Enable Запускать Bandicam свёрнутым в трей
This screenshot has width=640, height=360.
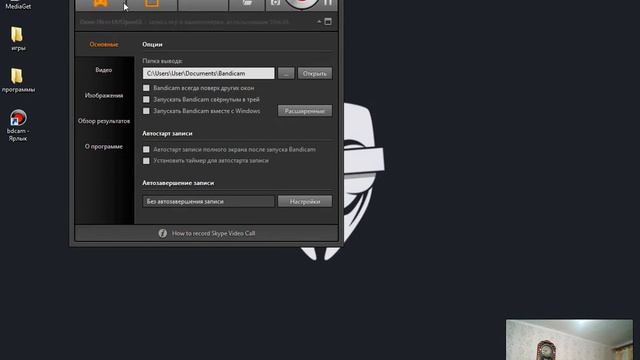(146, 100)
